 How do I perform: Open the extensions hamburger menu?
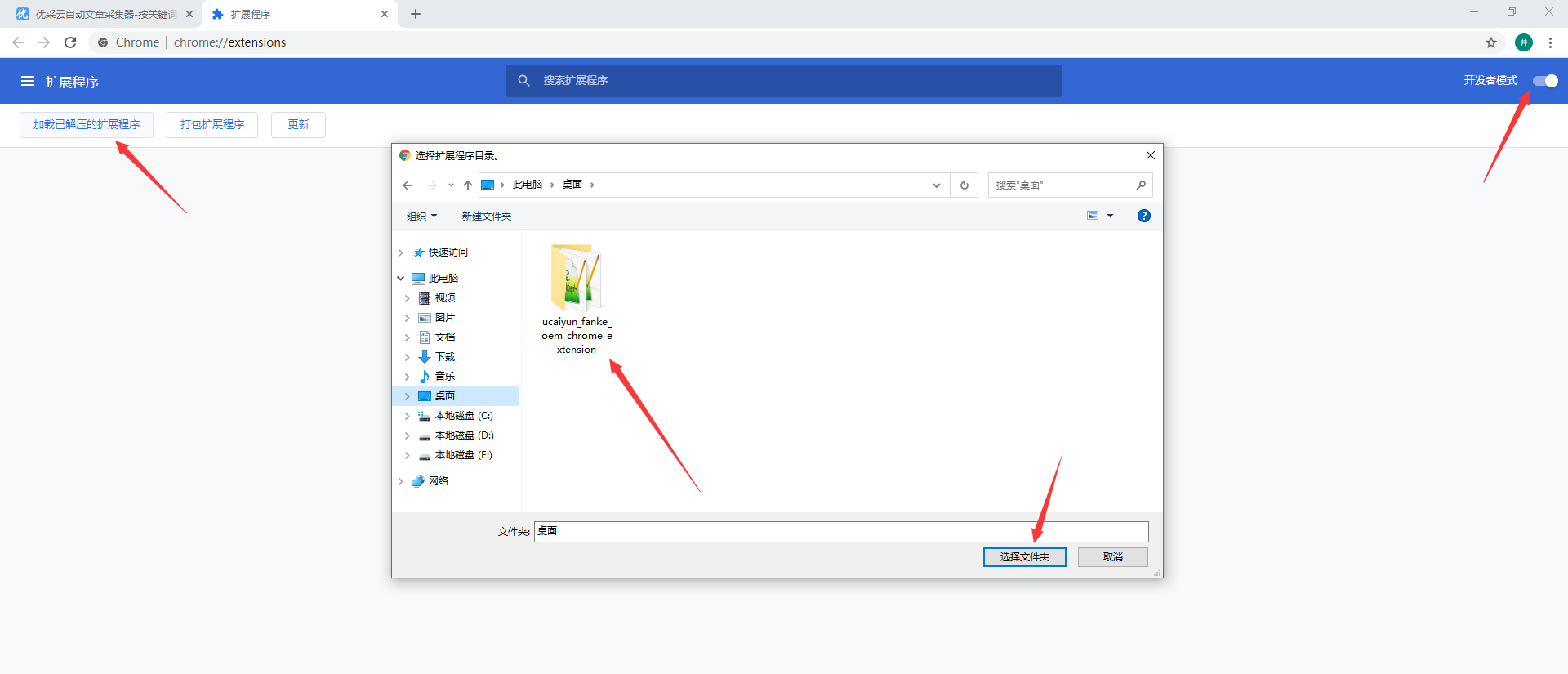(28, 81)
